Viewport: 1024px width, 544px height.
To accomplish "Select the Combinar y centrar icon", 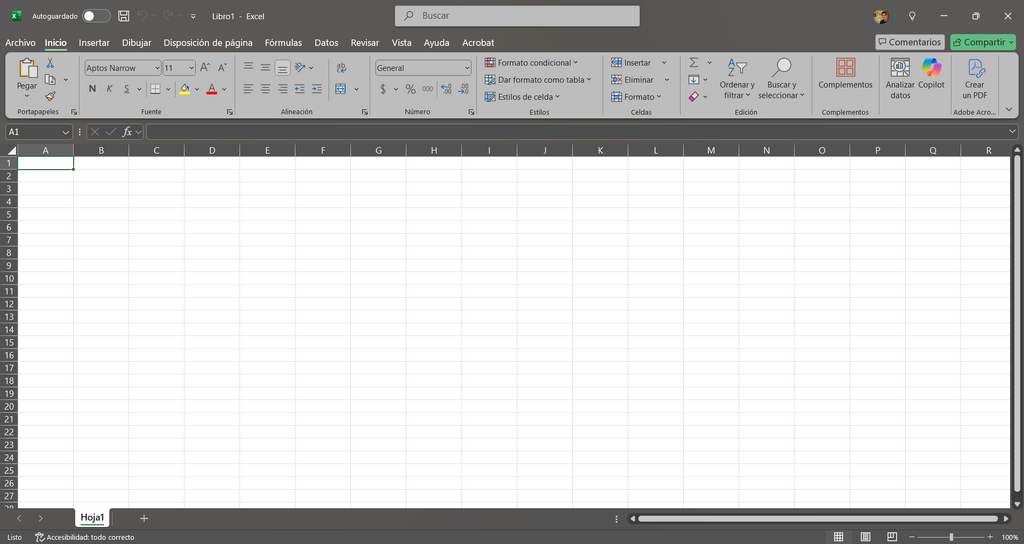I will [341, 89].
